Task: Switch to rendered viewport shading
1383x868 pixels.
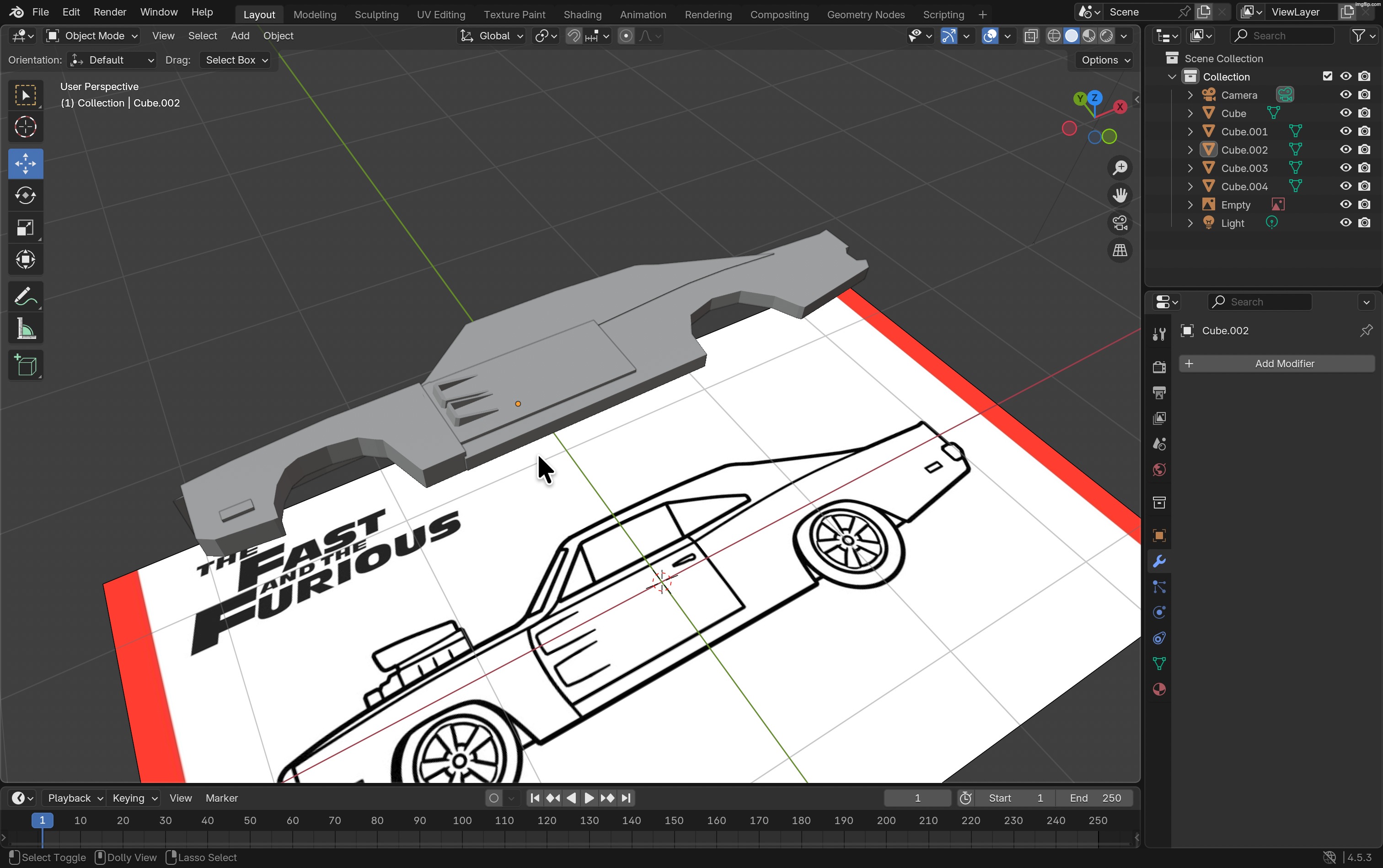Action: click(1107, 36)
